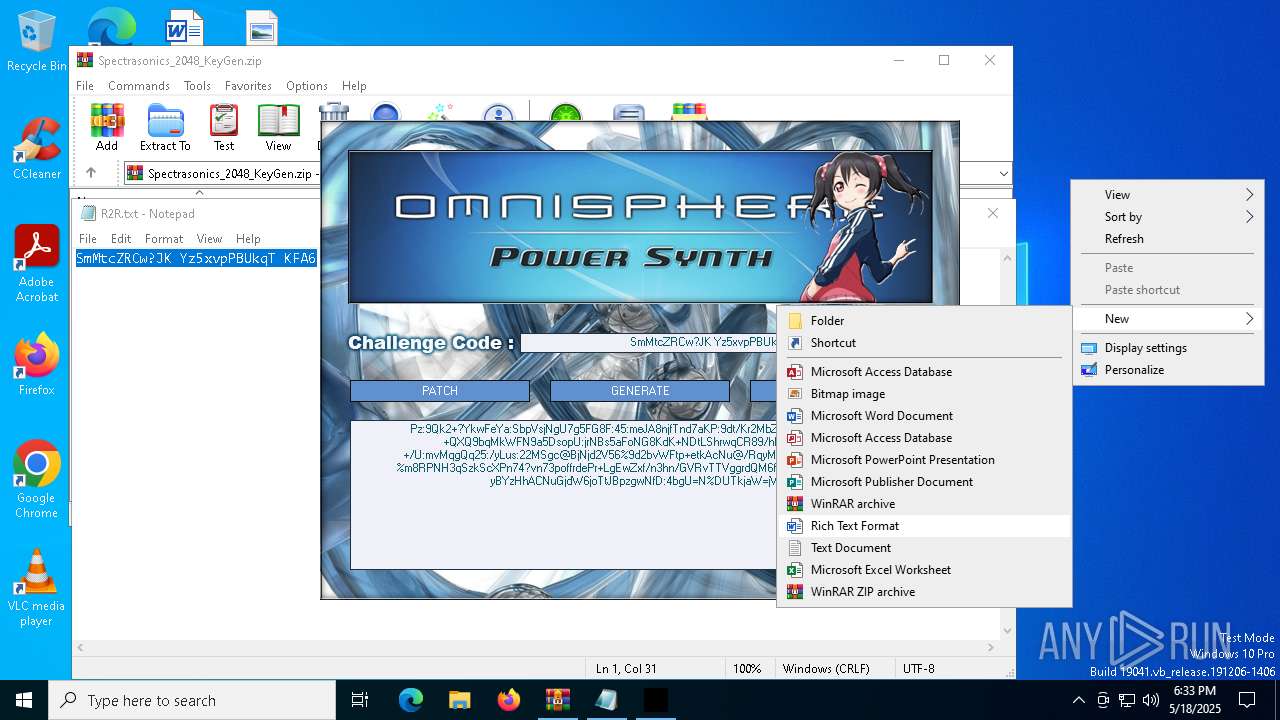
Task: Switch to WinRAR in the taskbar
Action: pos(557,700)
